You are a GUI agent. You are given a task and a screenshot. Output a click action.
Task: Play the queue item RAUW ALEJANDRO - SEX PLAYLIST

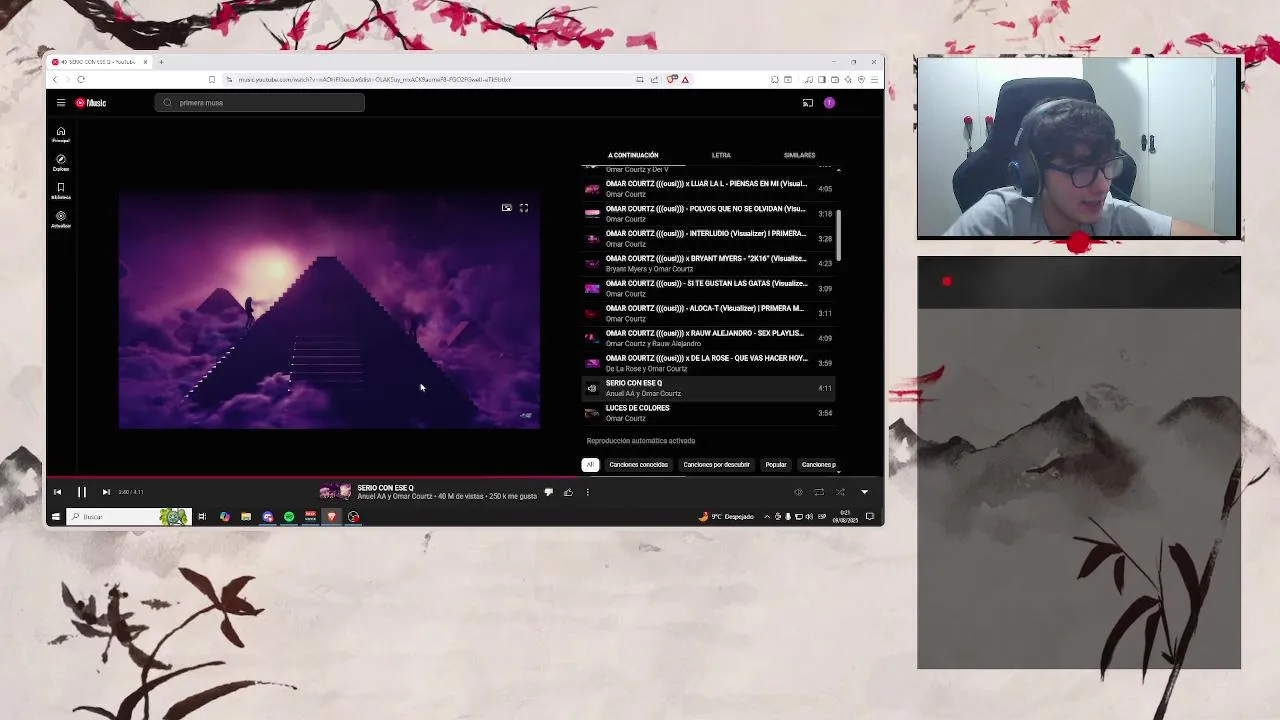[x=709, y=338]
